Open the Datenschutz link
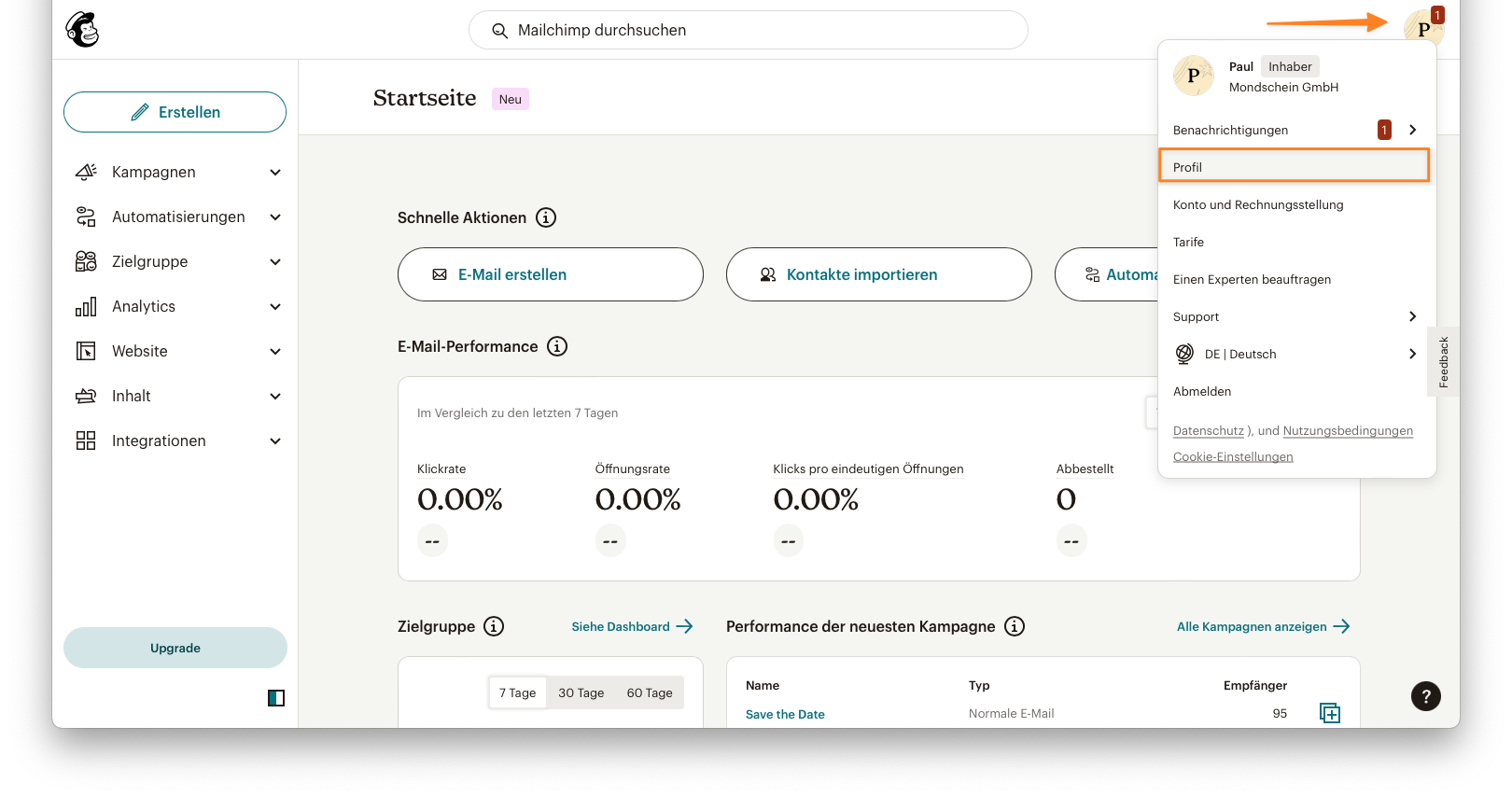The width and height of the screenshot is (1512, 797). tap(1209, 430)
